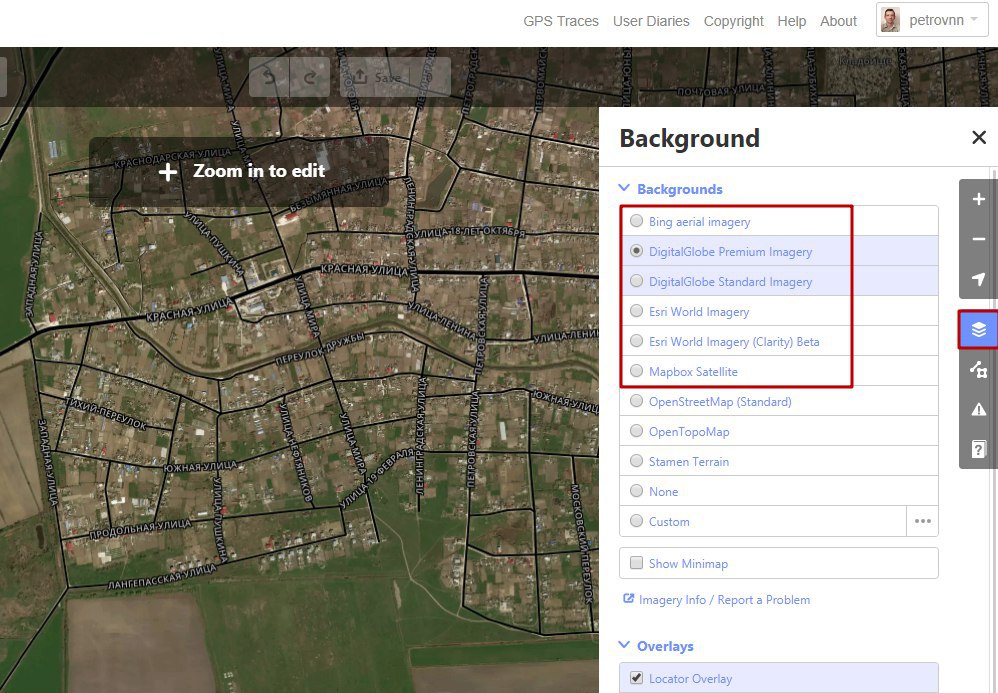This screenshot has width=998, height=693.
Task: Click the 'Улица Нефтяников' street label
Action: pos(296,452)
